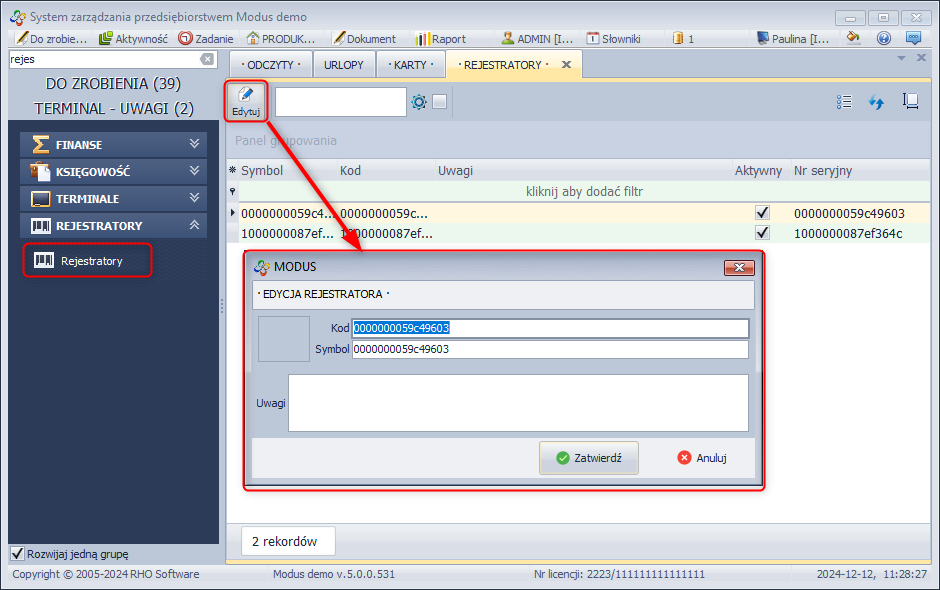This screenshot has width=940, height=590.
Task: Open search settings gear icon
Action: (419, 102)
